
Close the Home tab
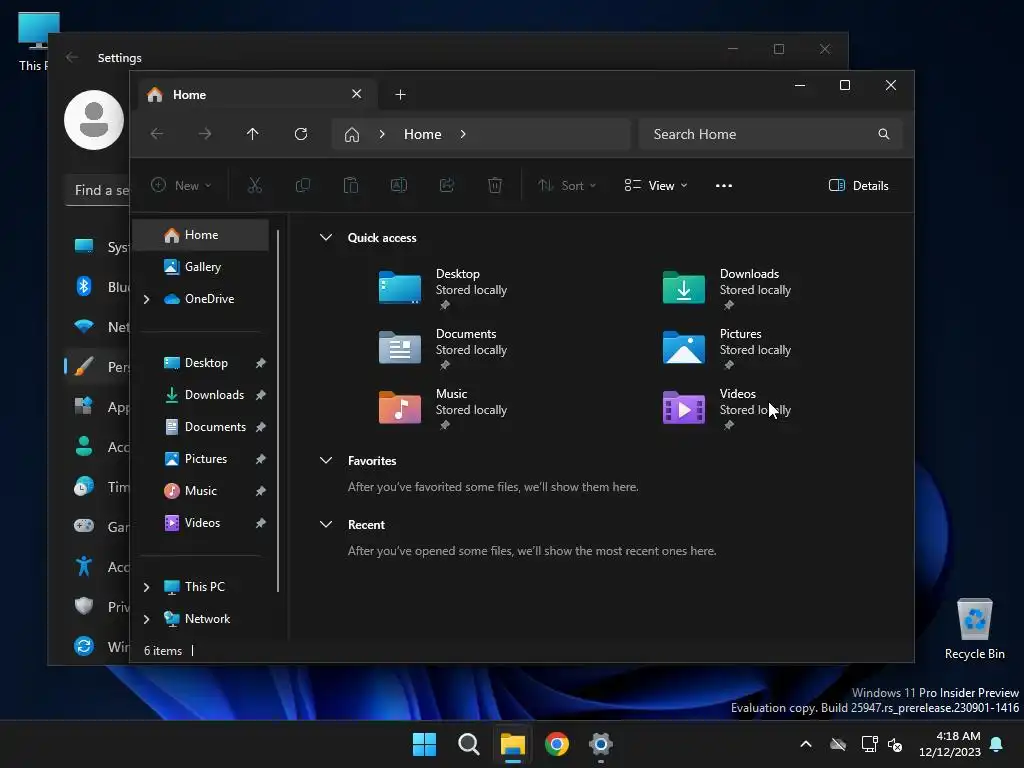point(357,94)
